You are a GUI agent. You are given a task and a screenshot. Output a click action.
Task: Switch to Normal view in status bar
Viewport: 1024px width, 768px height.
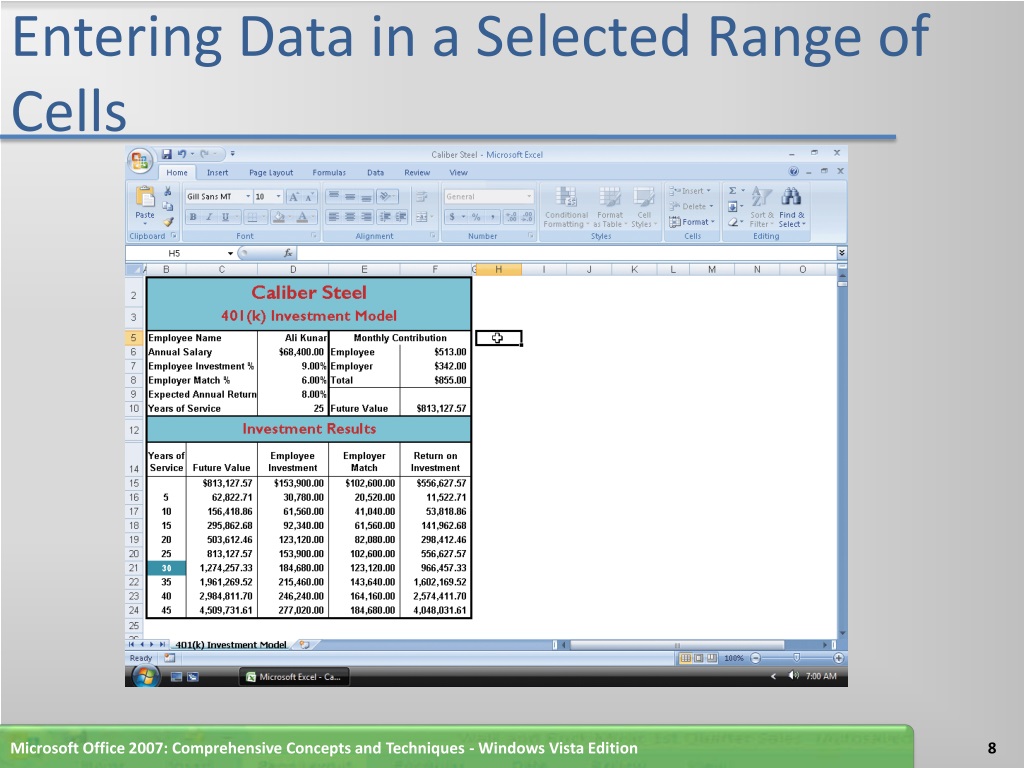(685, 658)
